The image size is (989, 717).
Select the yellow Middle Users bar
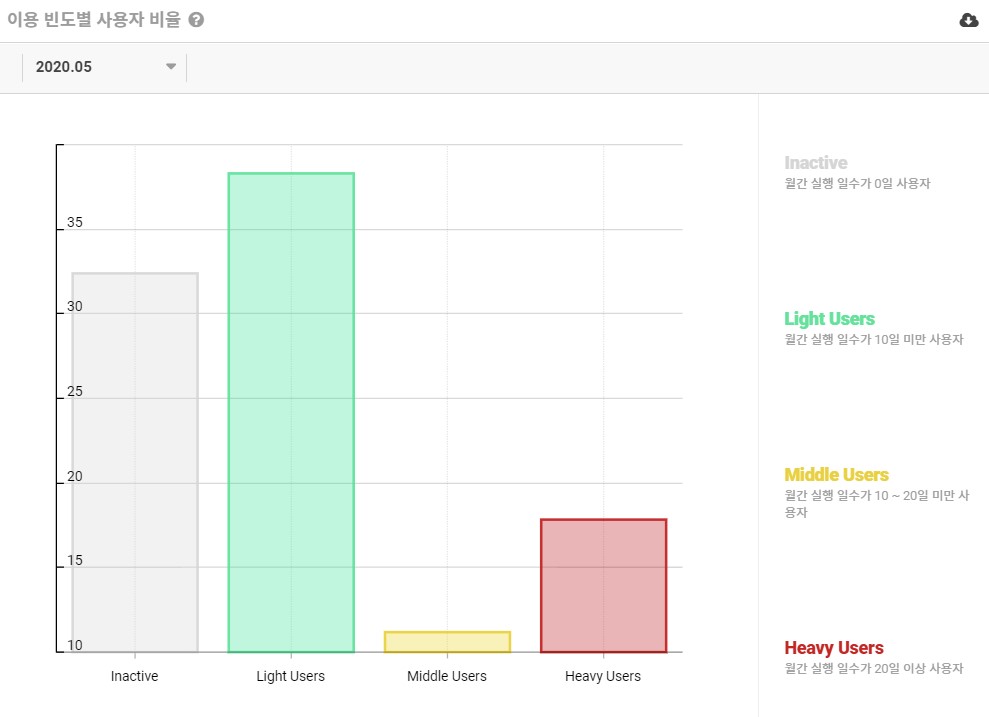447,642
